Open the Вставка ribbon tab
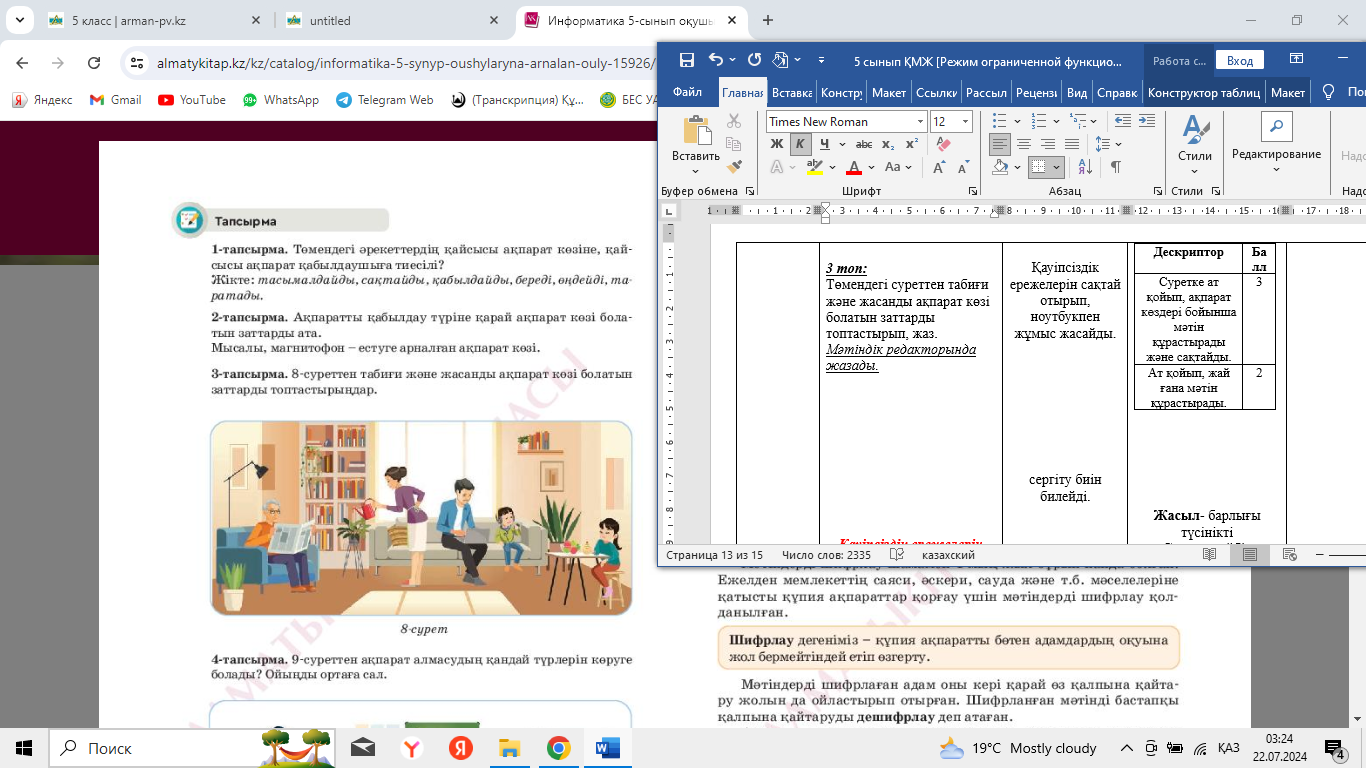Image resolution: width=1366 pixels, height=768 pixels. [792, 93]
